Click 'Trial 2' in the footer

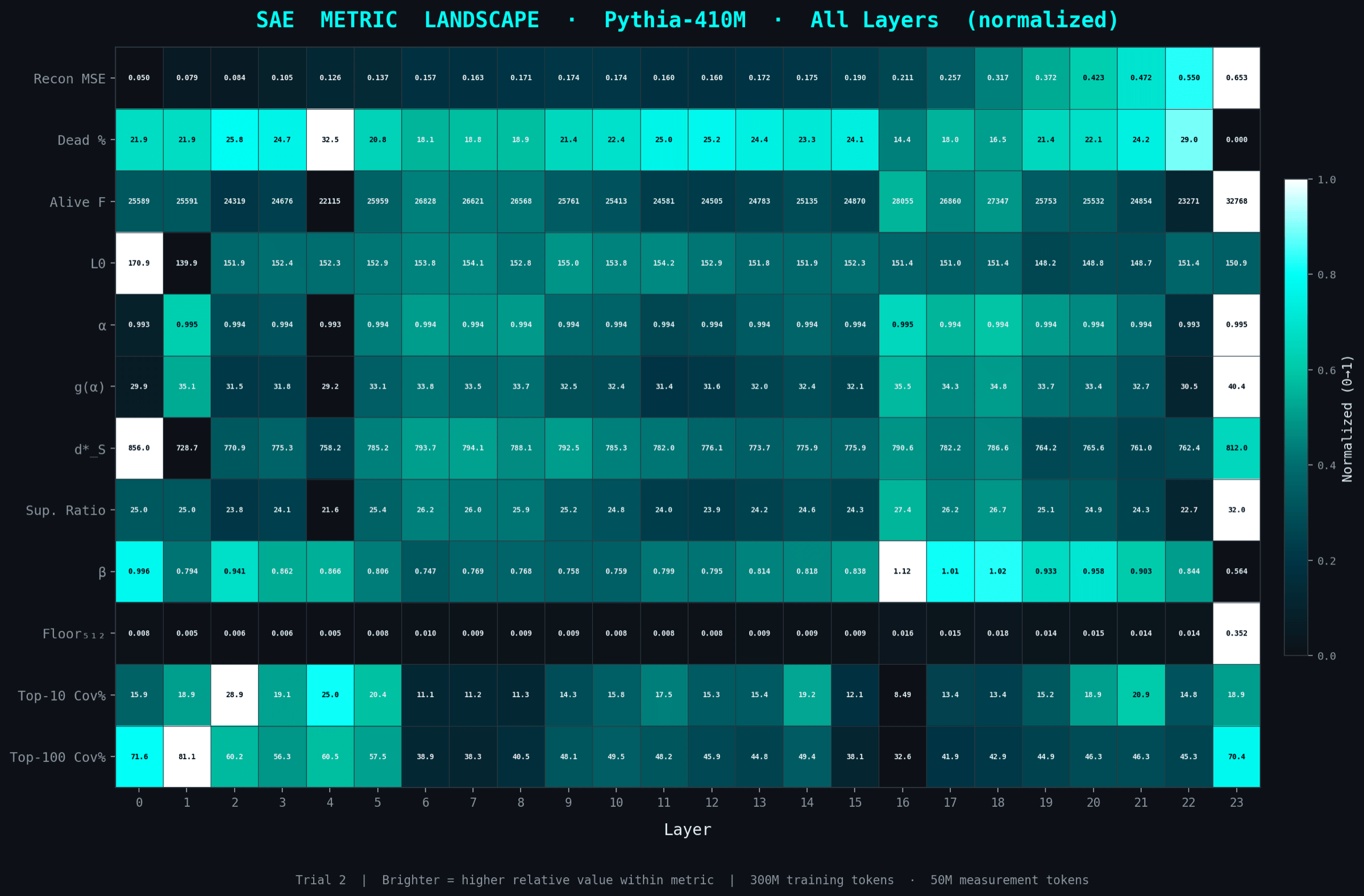tap(321, 880)
